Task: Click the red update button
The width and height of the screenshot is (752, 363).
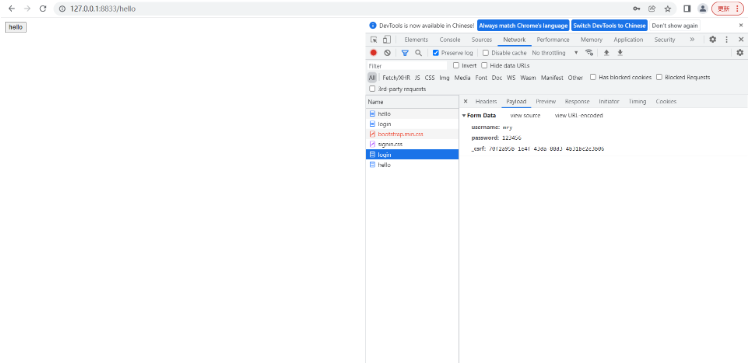Action: (728, 9)
